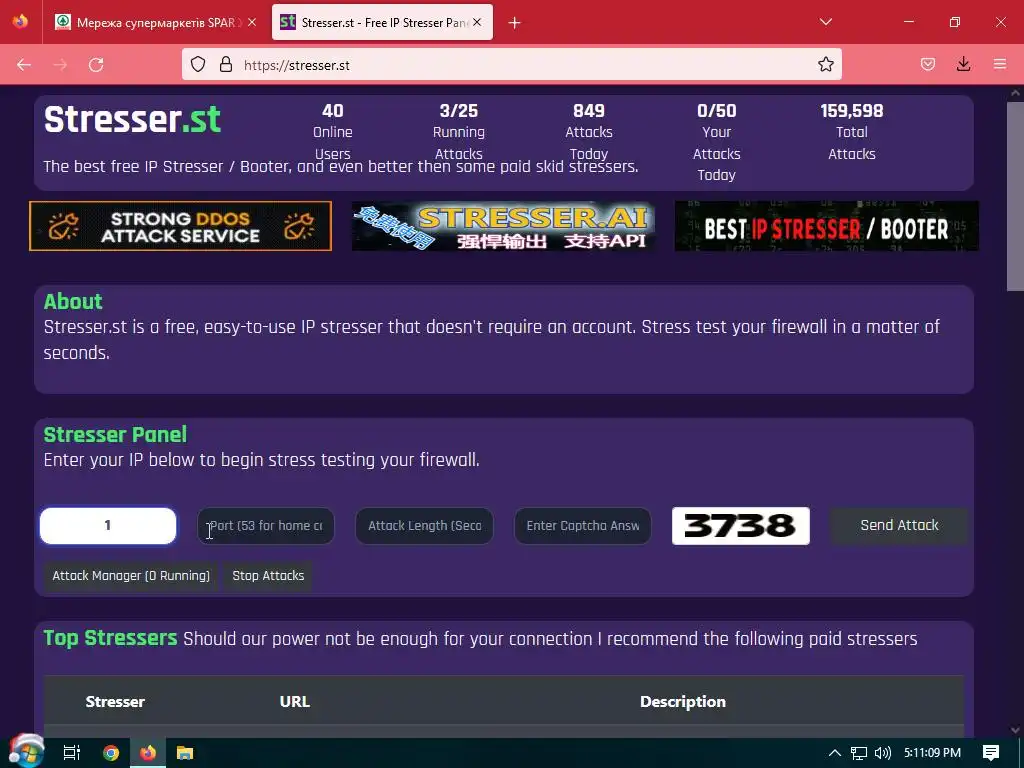This screenshot has width=1024, height=768.
Task: Click the 0/50 Your Attacks Today stat
Action: click(x=716, y=142)
